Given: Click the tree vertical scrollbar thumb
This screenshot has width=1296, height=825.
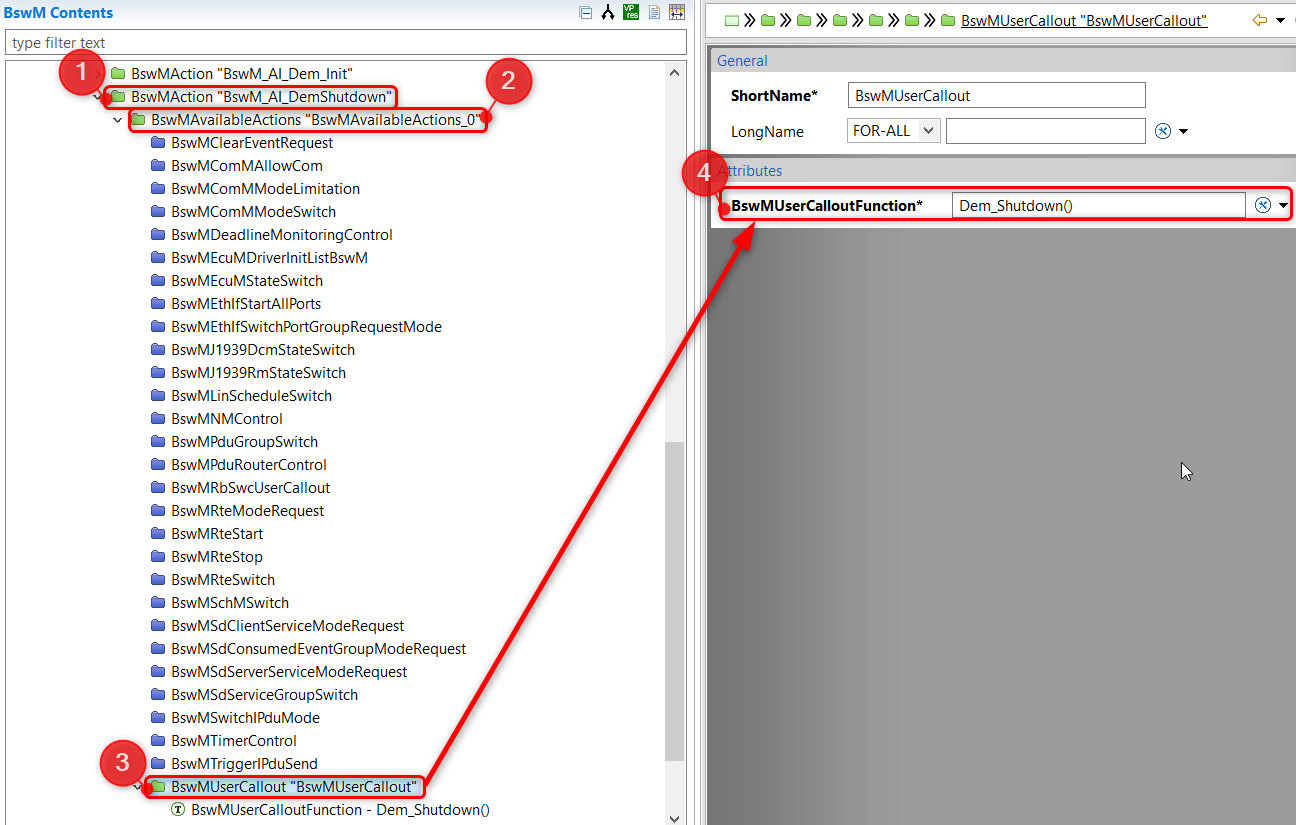Looking at the screenshot, I should 675,601.
